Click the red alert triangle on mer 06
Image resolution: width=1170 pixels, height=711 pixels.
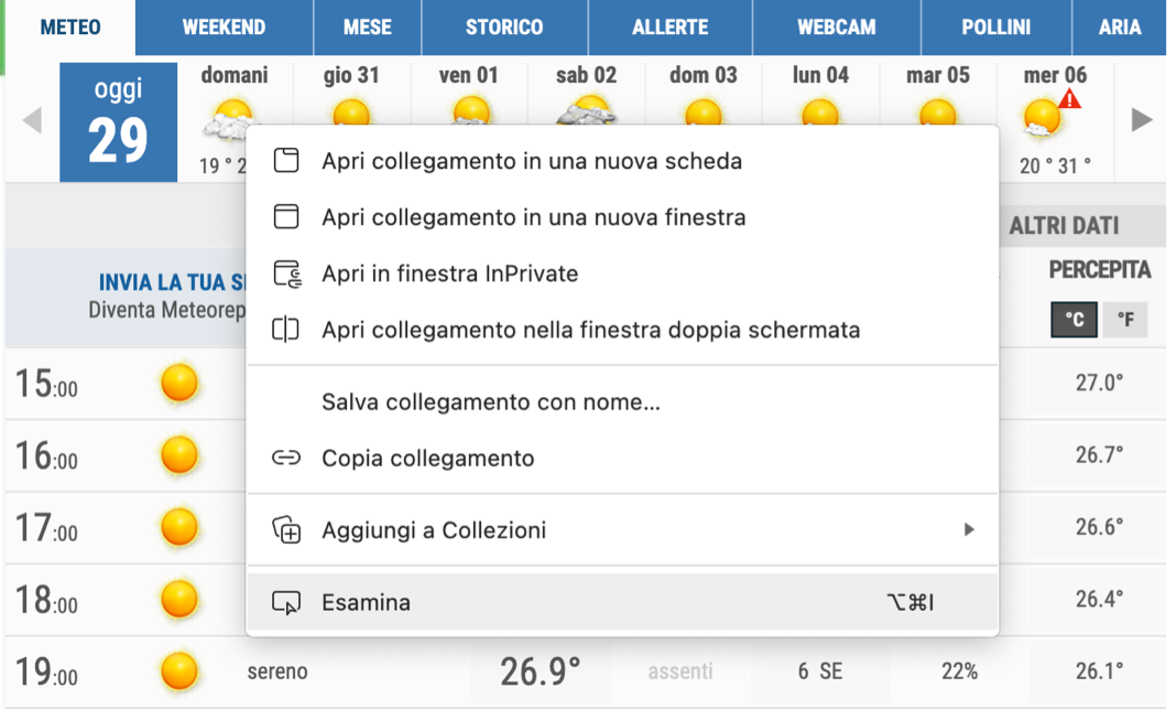[x=1070, y=99]
